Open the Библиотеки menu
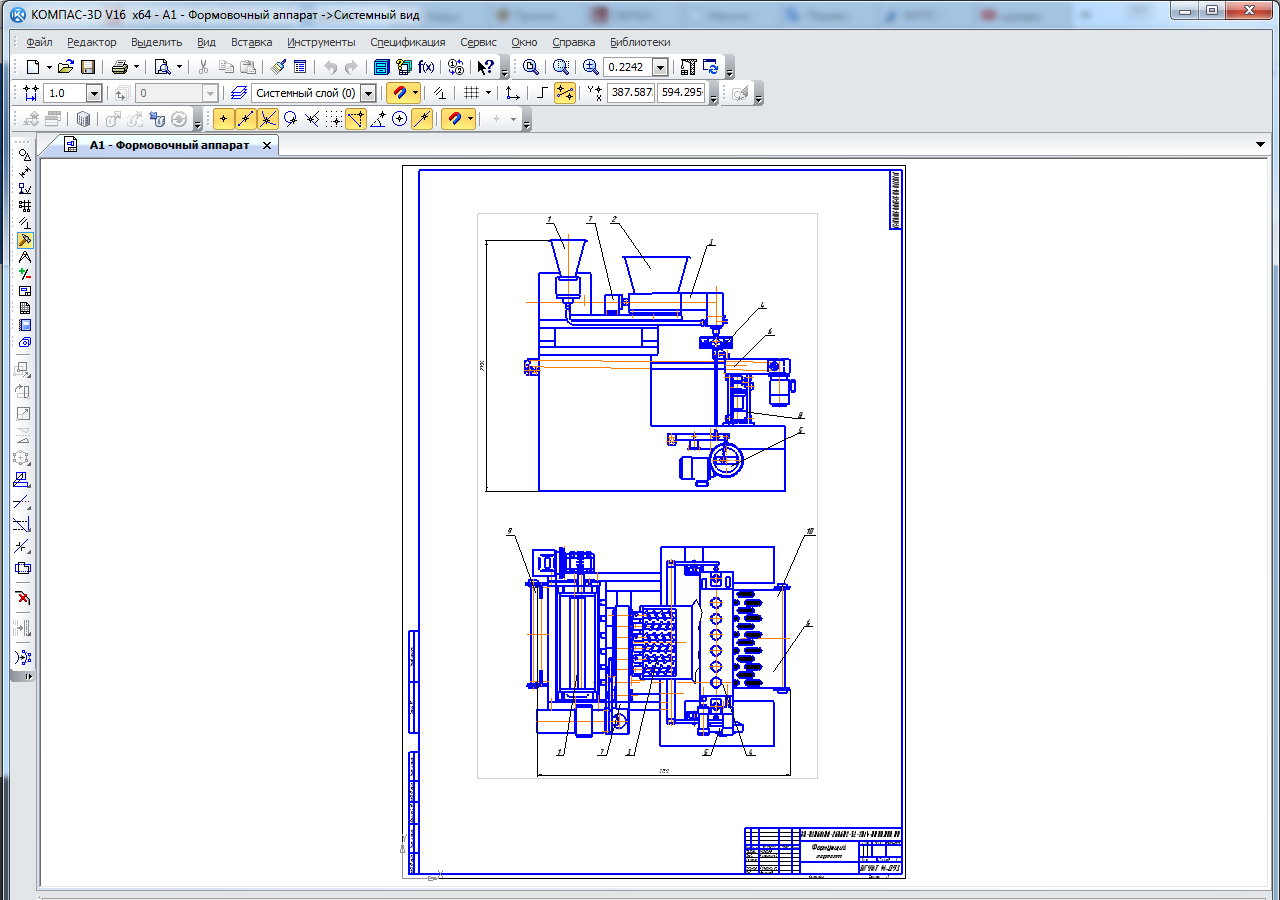 pyautogui.click(x=640, y=42)
